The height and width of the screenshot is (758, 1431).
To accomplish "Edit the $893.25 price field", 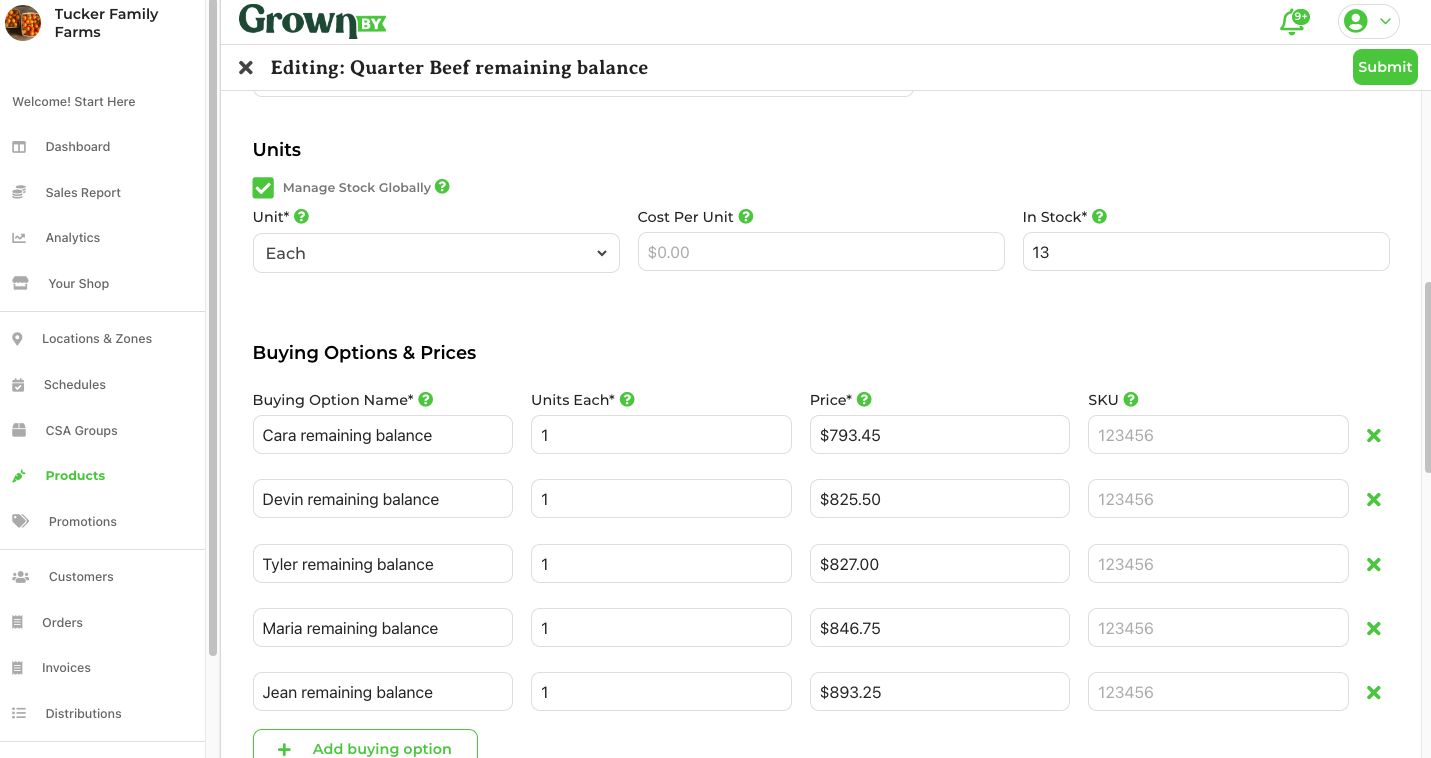I will coord(940,692).
